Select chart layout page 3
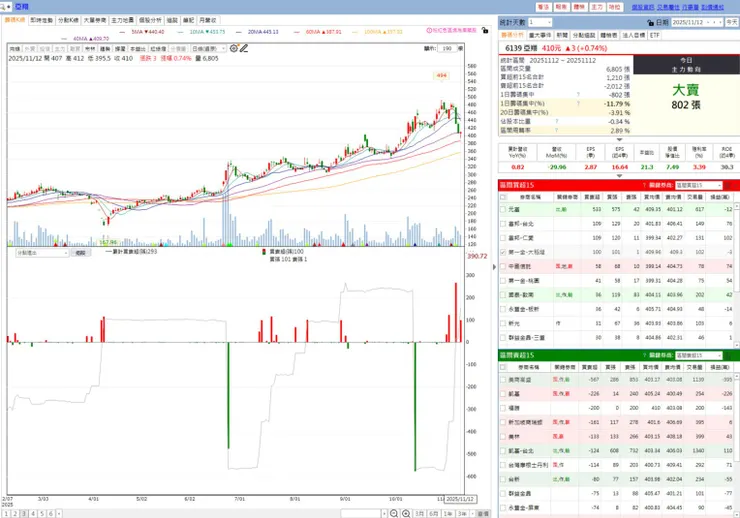The width and height of the screenshot is (740, 518). click(24, 514)
